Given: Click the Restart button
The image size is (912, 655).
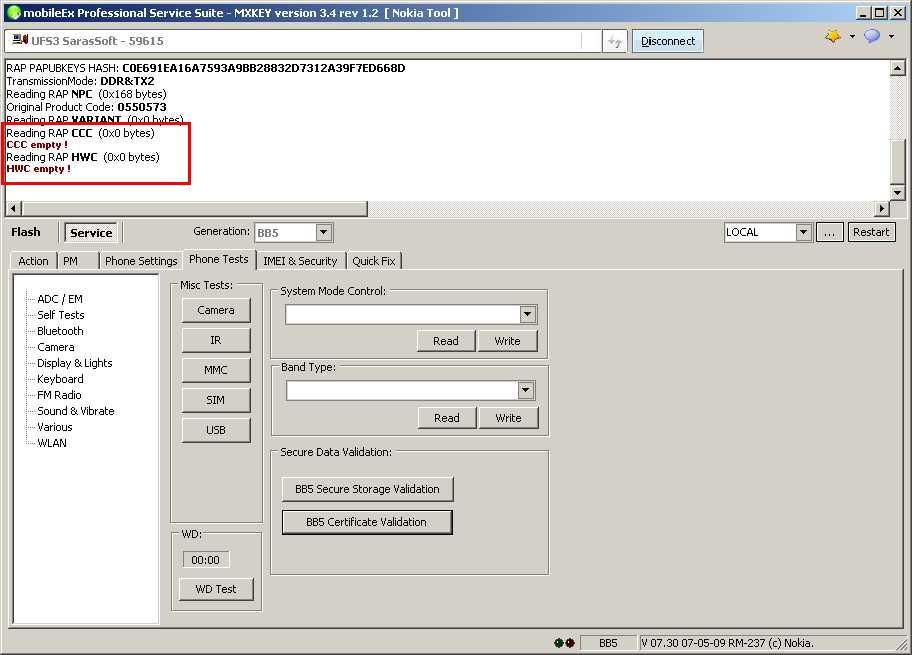Looking at the screenshot, I should click(871, 232).
